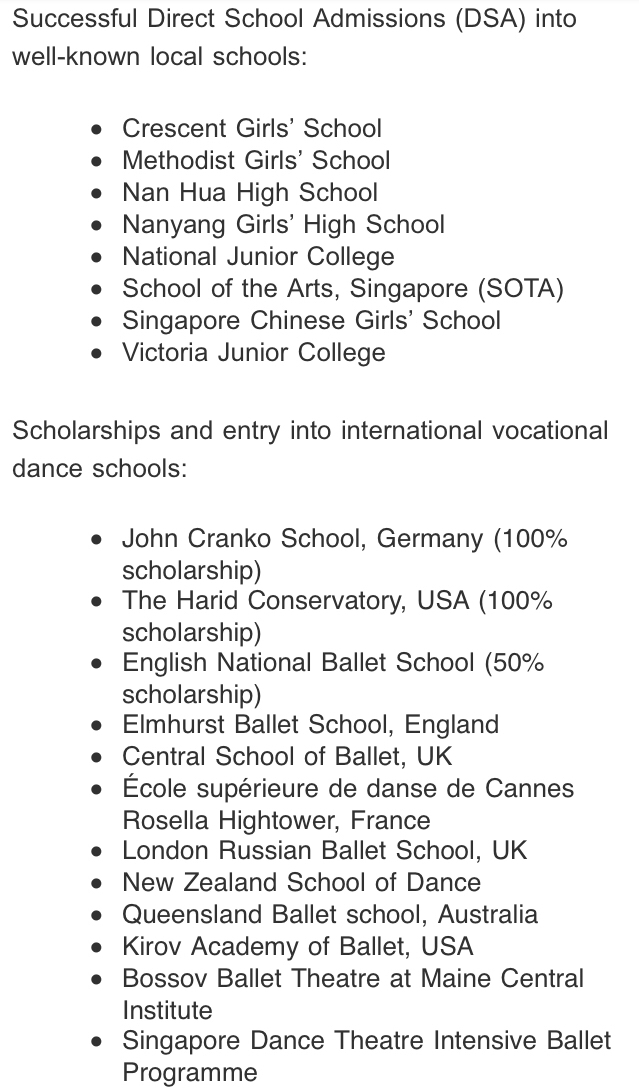This screenshot has height=1090, width=639.
Task: Click Nanyang Girls' High School entry
Action: [283, 225]
